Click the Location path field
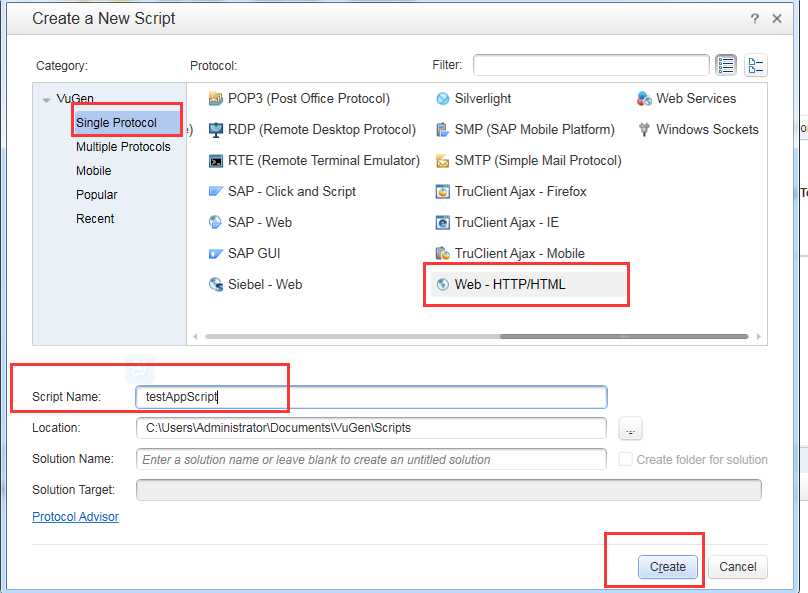The width and height of the screenshot is (808, 593). point(372,428)
